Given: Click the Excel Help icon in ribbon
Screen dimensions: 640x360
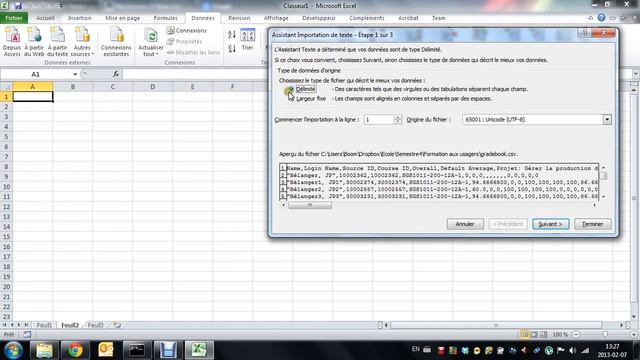Looking at the screenshot, I should click(x=601, y=18).
